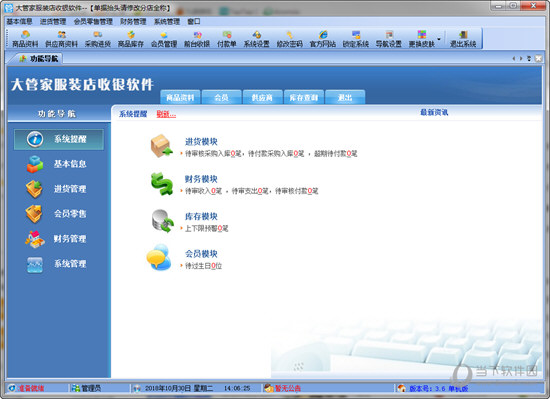Open the 进货模块 link
The width and height of the screenshot is (550, 399).
pos(201,142)
